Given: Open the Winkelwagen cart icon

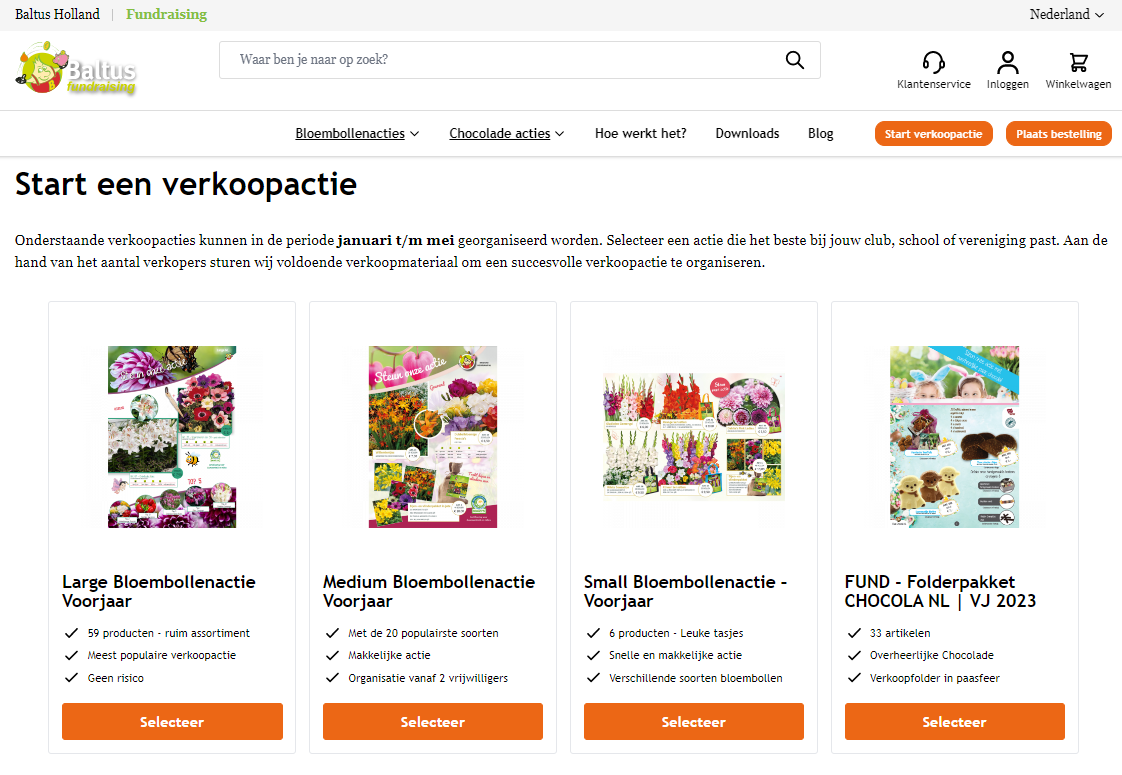Looking at the screenshot, I should tap(1078, 62).
